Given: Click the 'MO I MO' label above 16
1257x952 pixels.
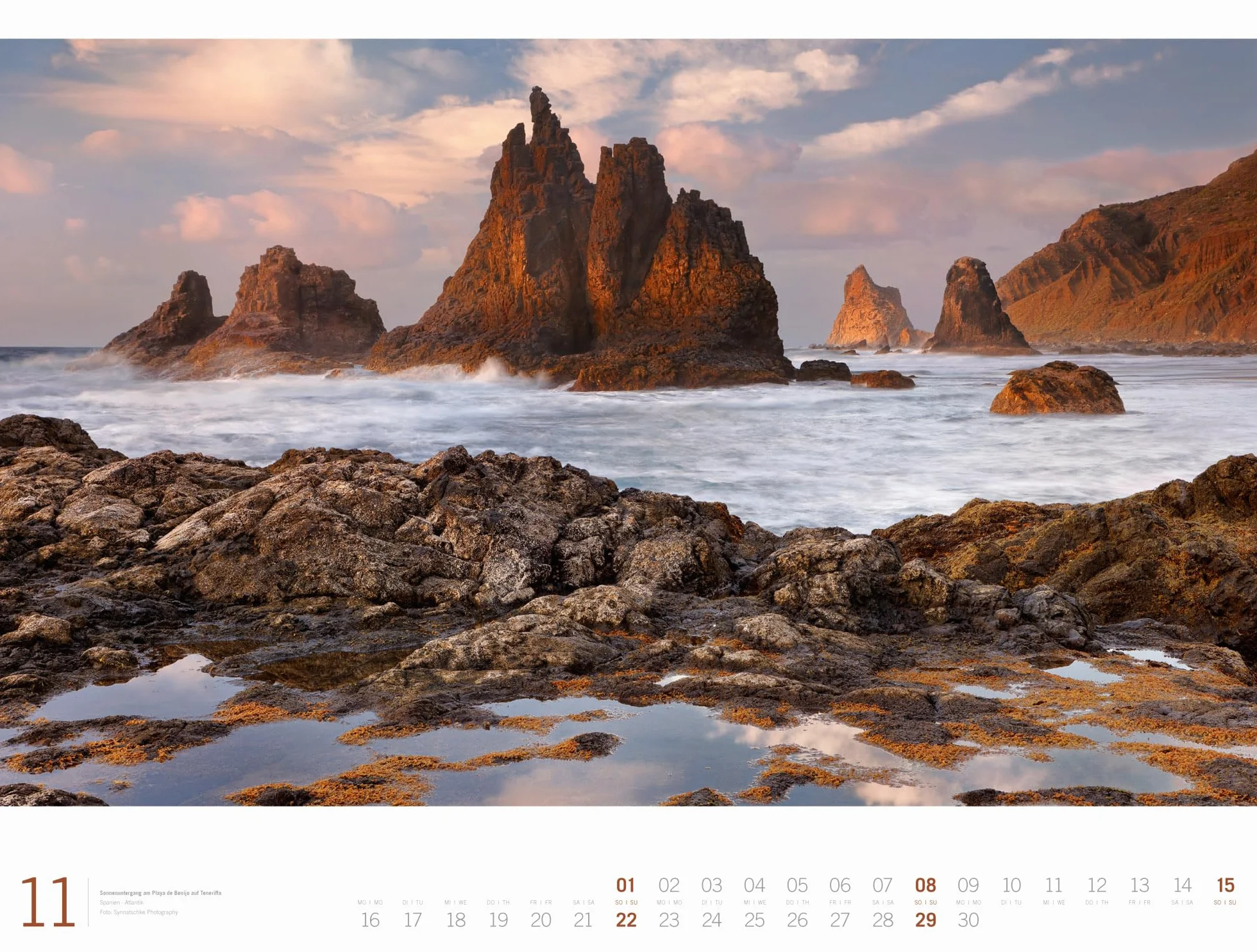Looking at the screenshot, I should coord(370,903).
